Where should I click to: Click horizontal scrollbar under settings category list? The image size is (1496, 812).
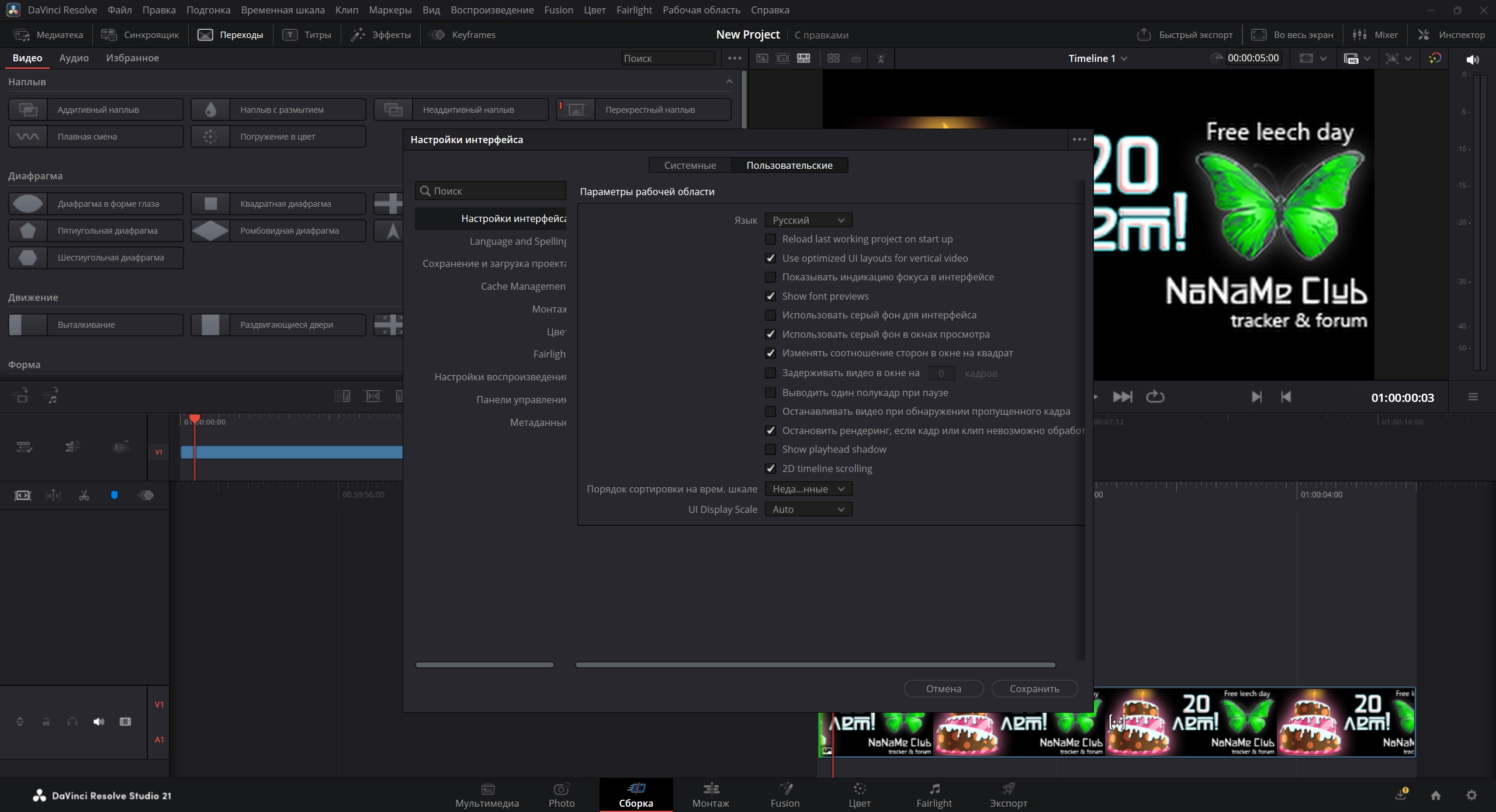click(x=484, y=665)
